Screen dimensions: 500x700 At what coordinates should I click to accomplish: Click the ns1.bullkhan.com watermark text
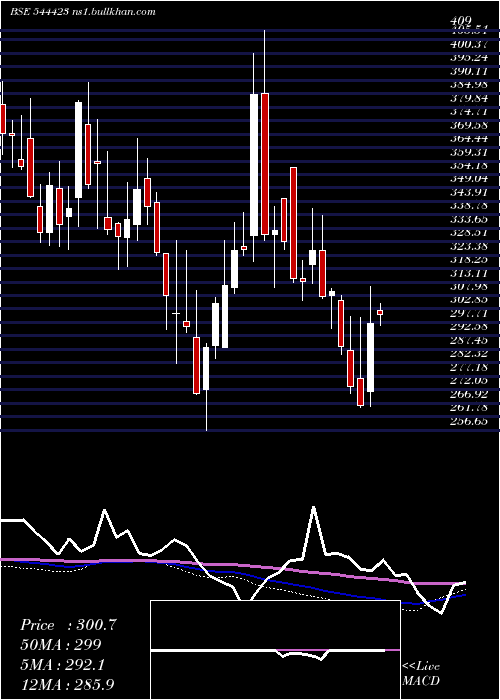(113, 12)
